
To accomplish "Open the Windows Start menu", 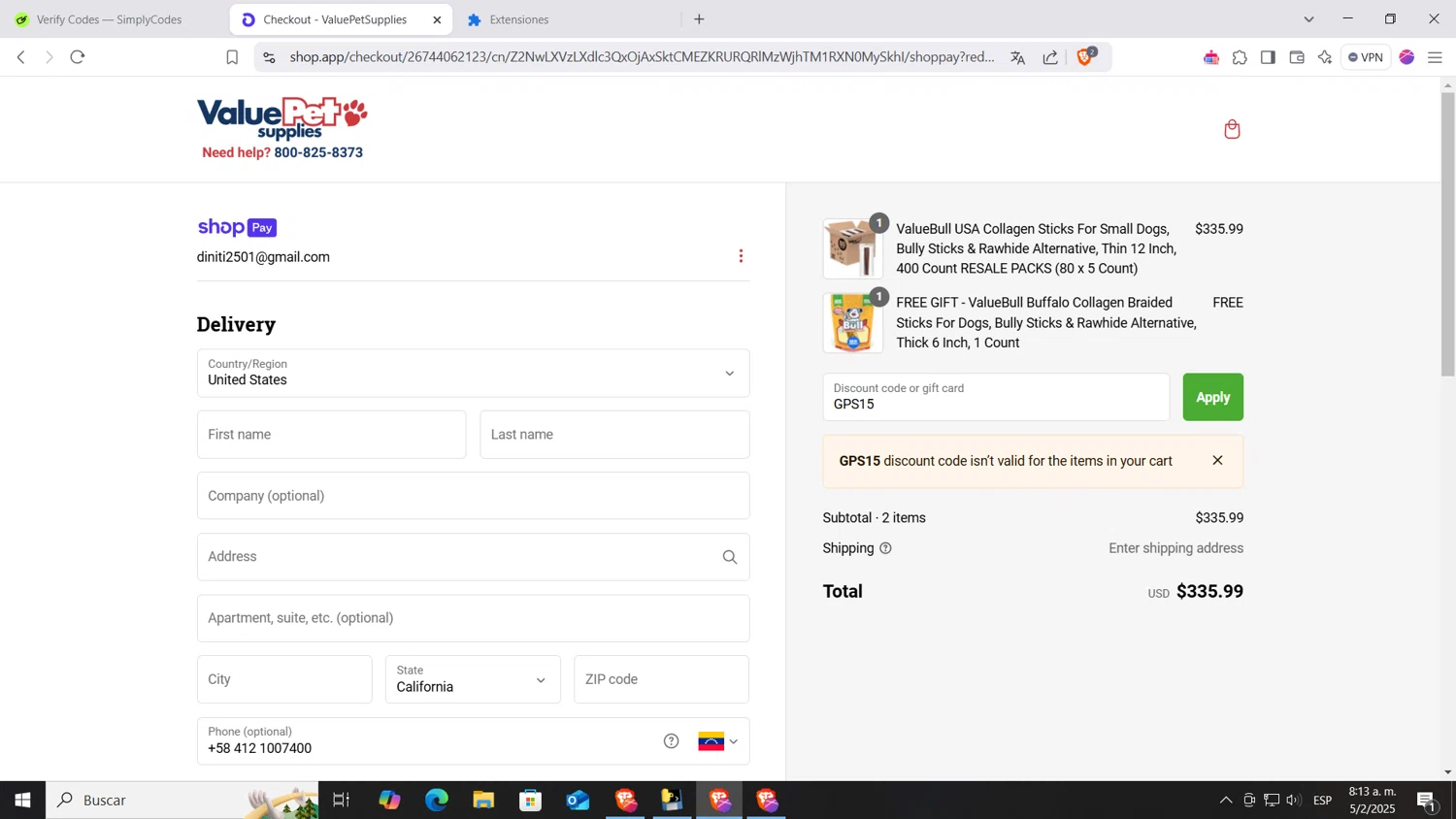I will point(22,800).
